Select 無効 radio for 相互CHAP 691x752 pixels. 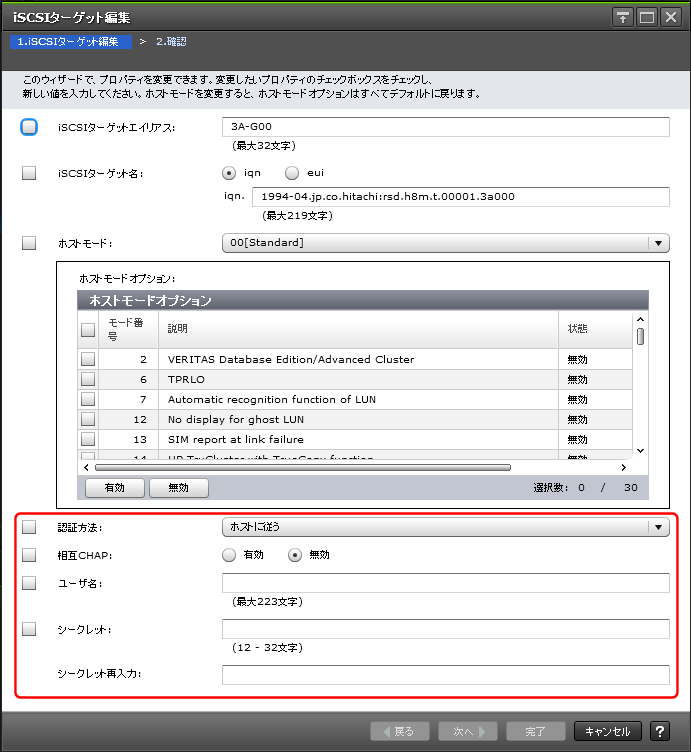pos(294,555)
